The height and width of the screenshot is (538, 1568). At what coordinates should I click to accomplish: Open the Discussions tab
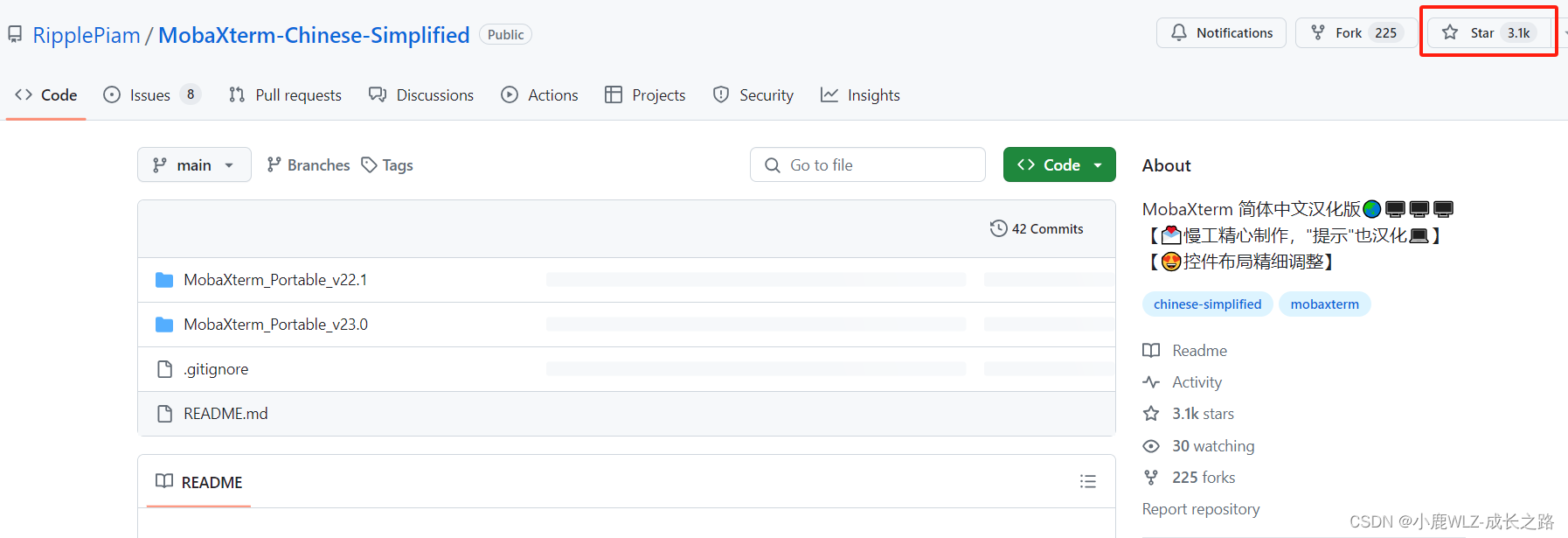[421, 94]
